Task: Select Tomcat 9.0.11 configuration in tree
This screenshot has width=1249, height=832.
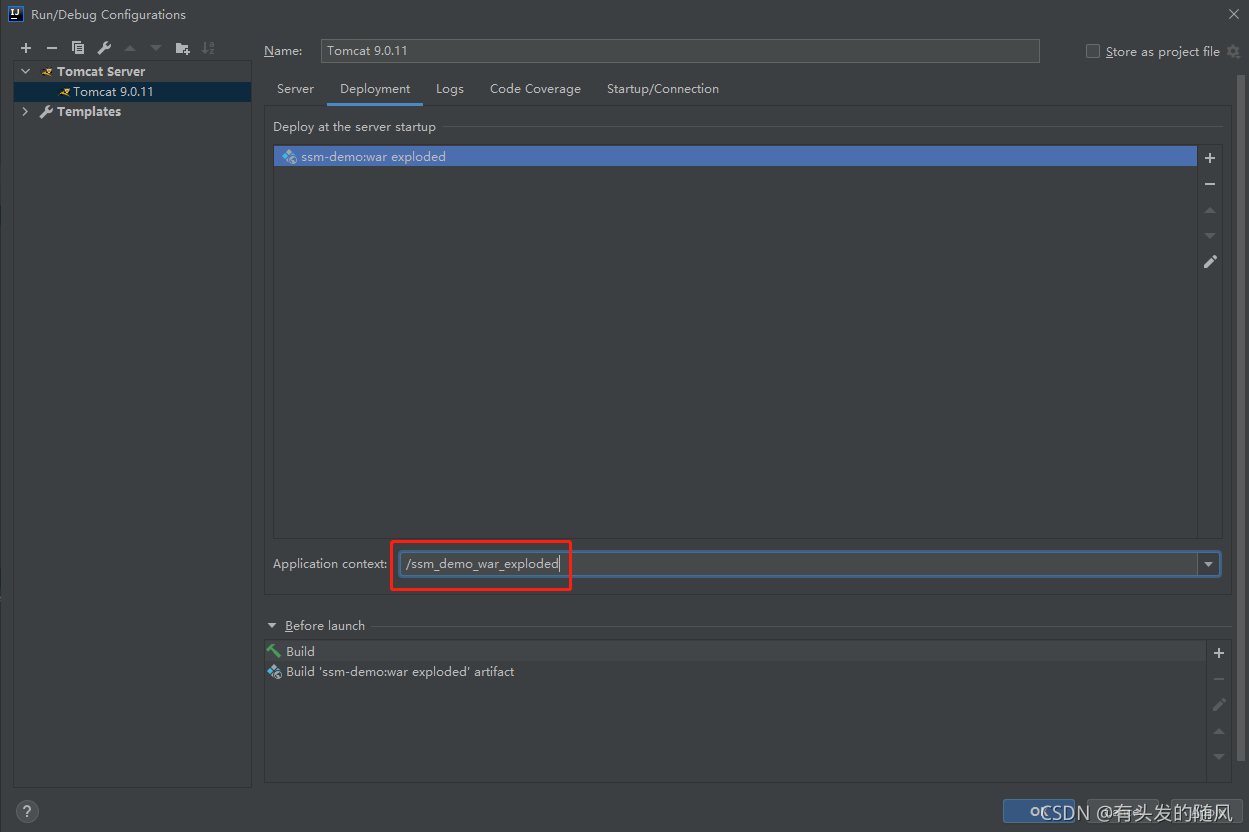Action: click(x=132, y=92)
